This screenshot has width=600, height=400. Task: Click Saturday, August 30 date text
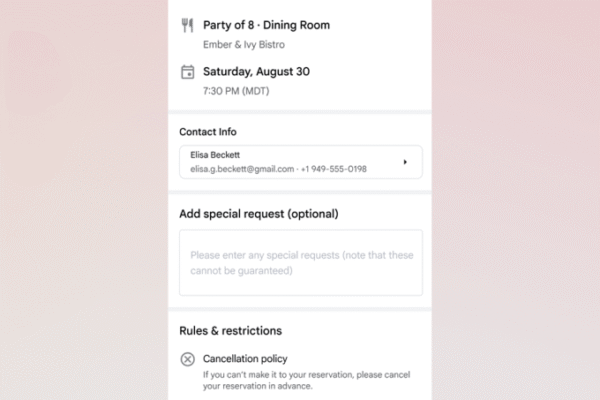pyautogui.click(x=256, y=72)
